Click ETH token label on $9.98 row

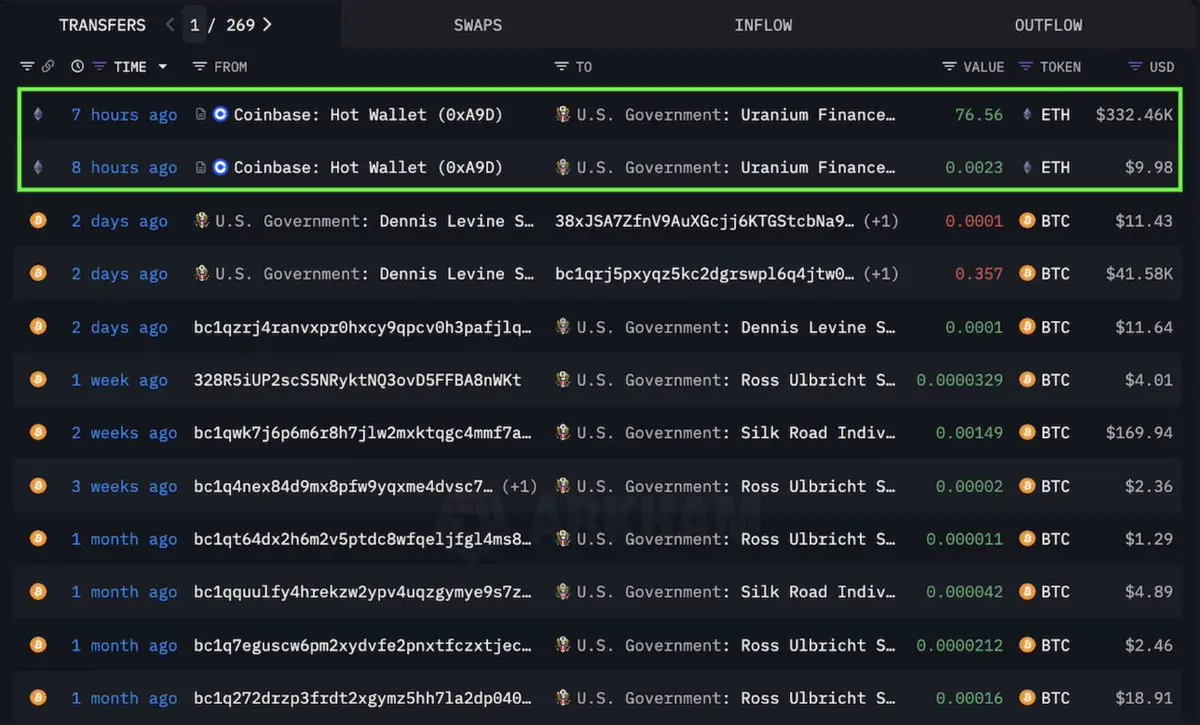pos(1055,168)
